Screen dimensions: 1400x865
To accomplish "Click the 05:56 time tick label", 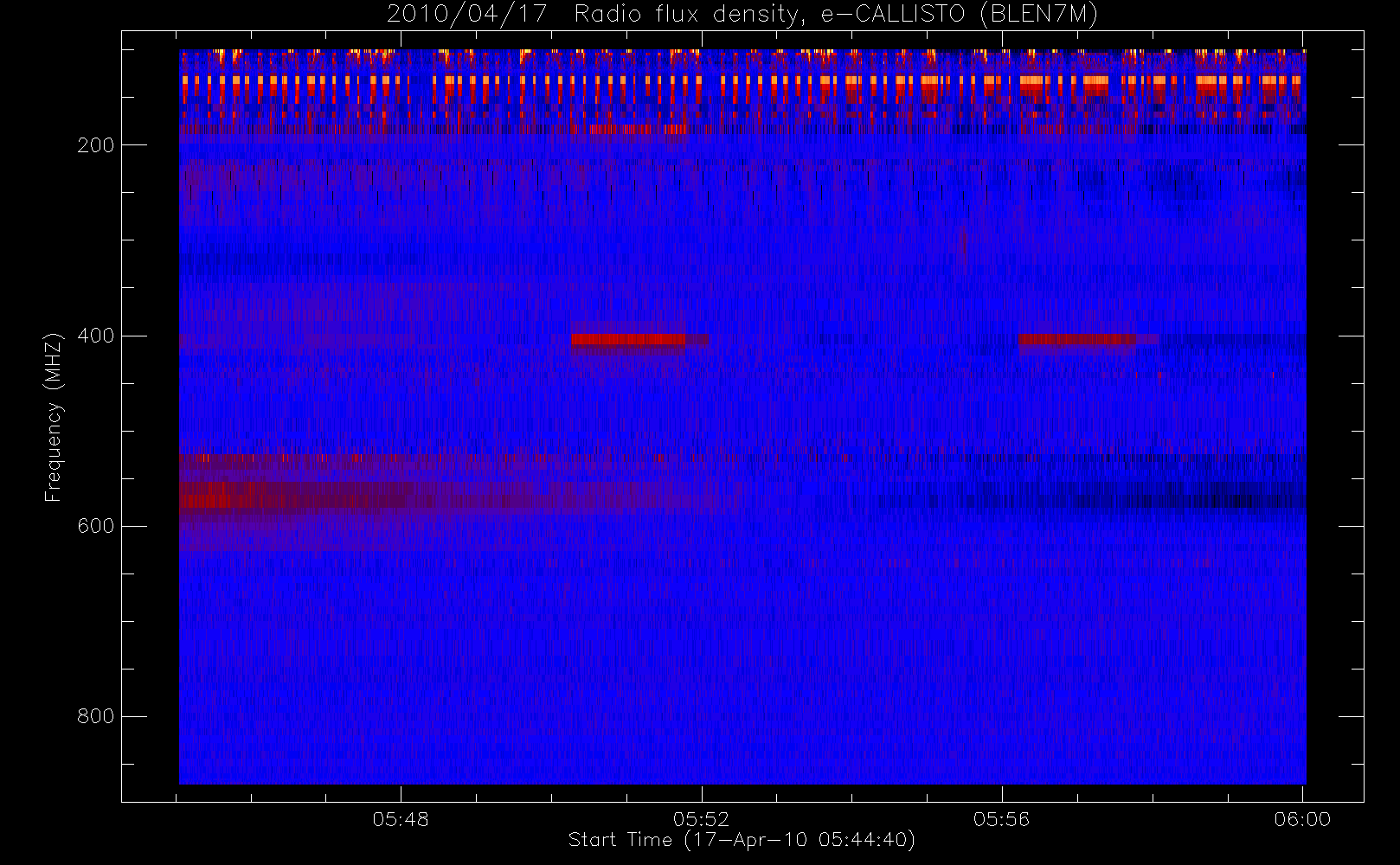I will click(x=1001, y=819).
